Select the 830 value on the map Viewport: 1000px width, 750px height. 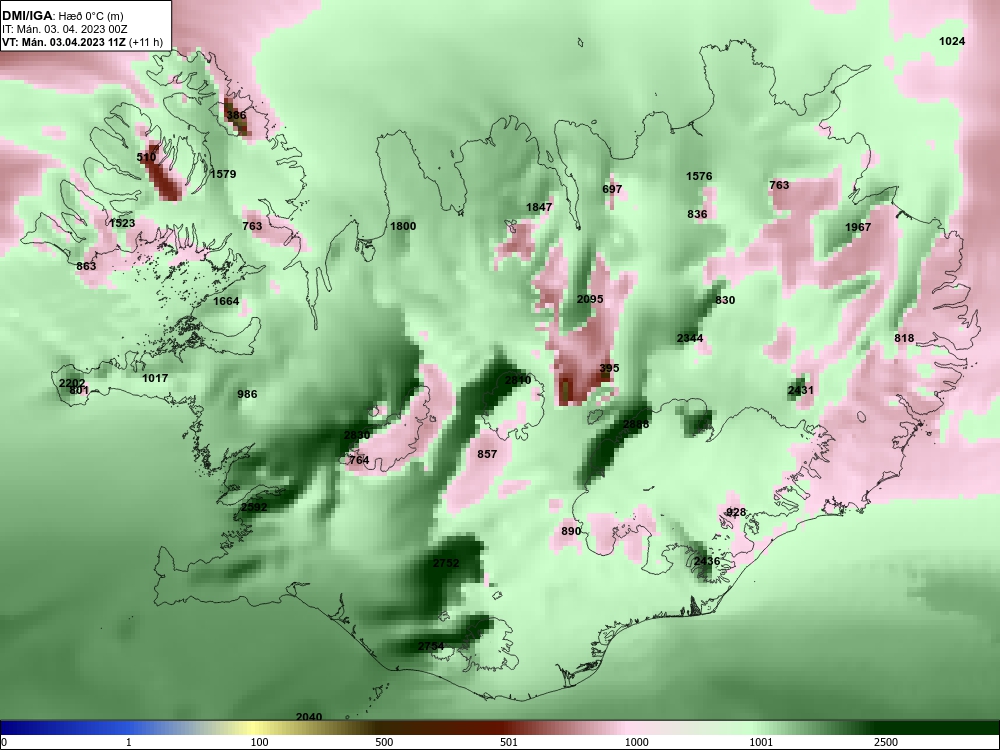tap(725, 300)
